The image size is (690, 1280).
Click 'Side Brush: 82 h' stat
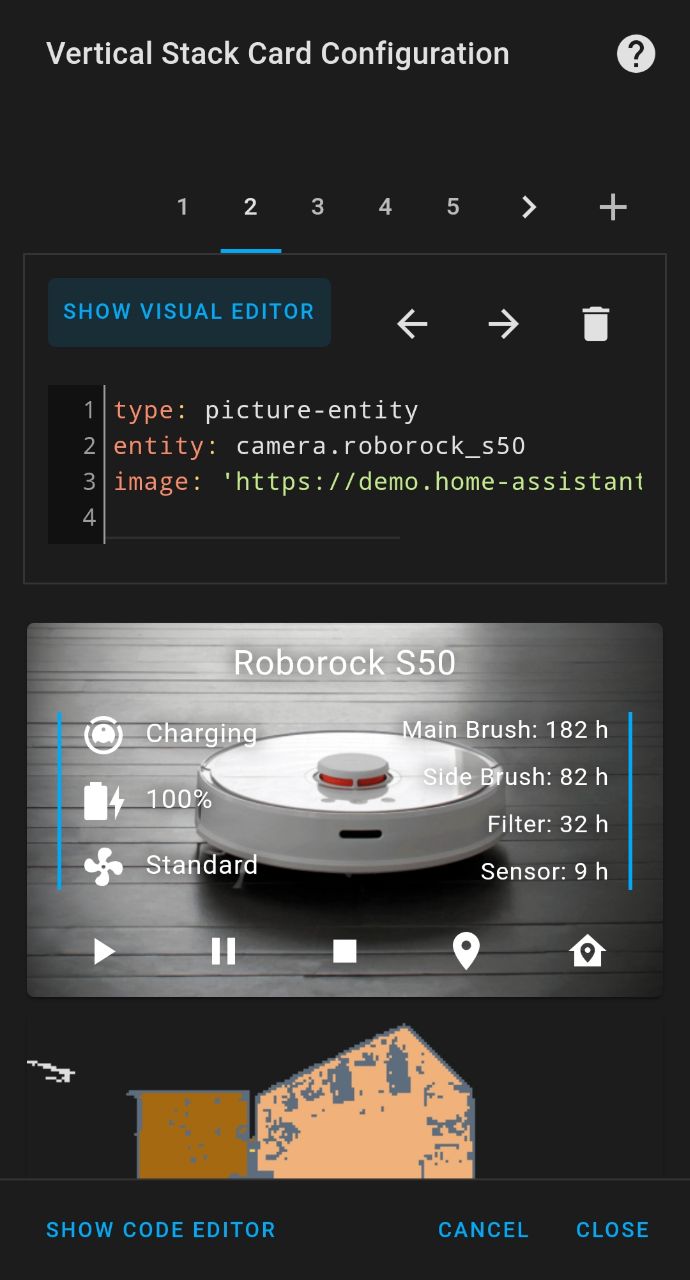[x=515, y=777]
